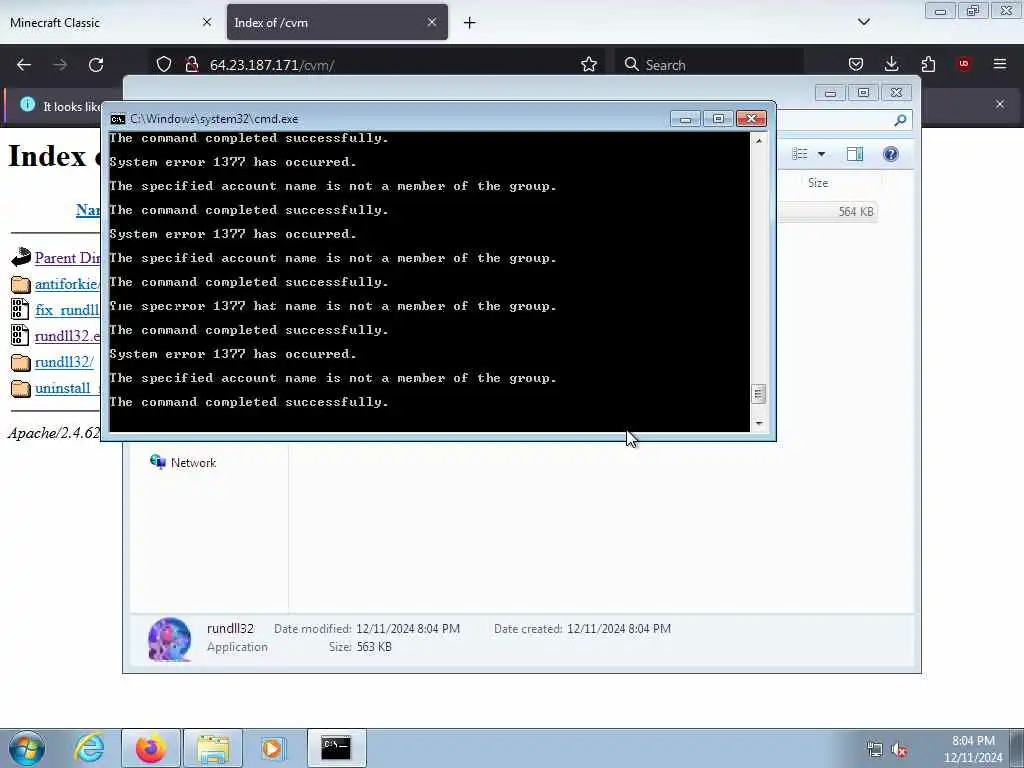
Task: Minimize the cmd.exe window
Action: 685,119
